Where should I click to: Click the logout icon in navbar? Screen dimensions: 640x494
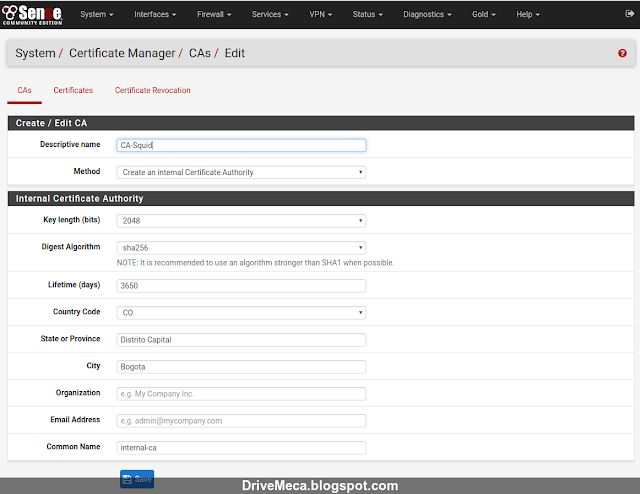point(629,14)
